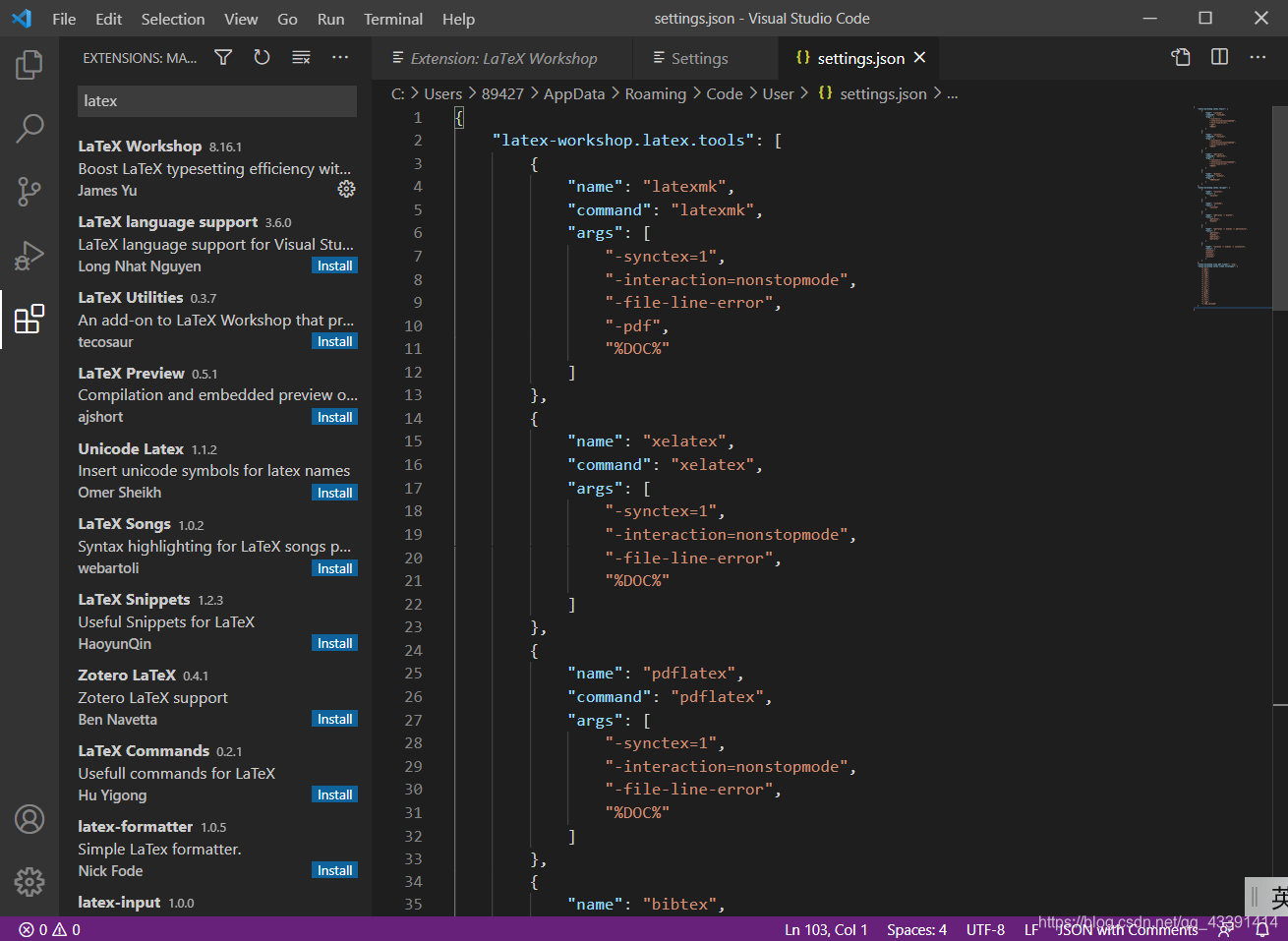Clear extensions search results
Viewport: 1288px width, 941px height.
301,58
